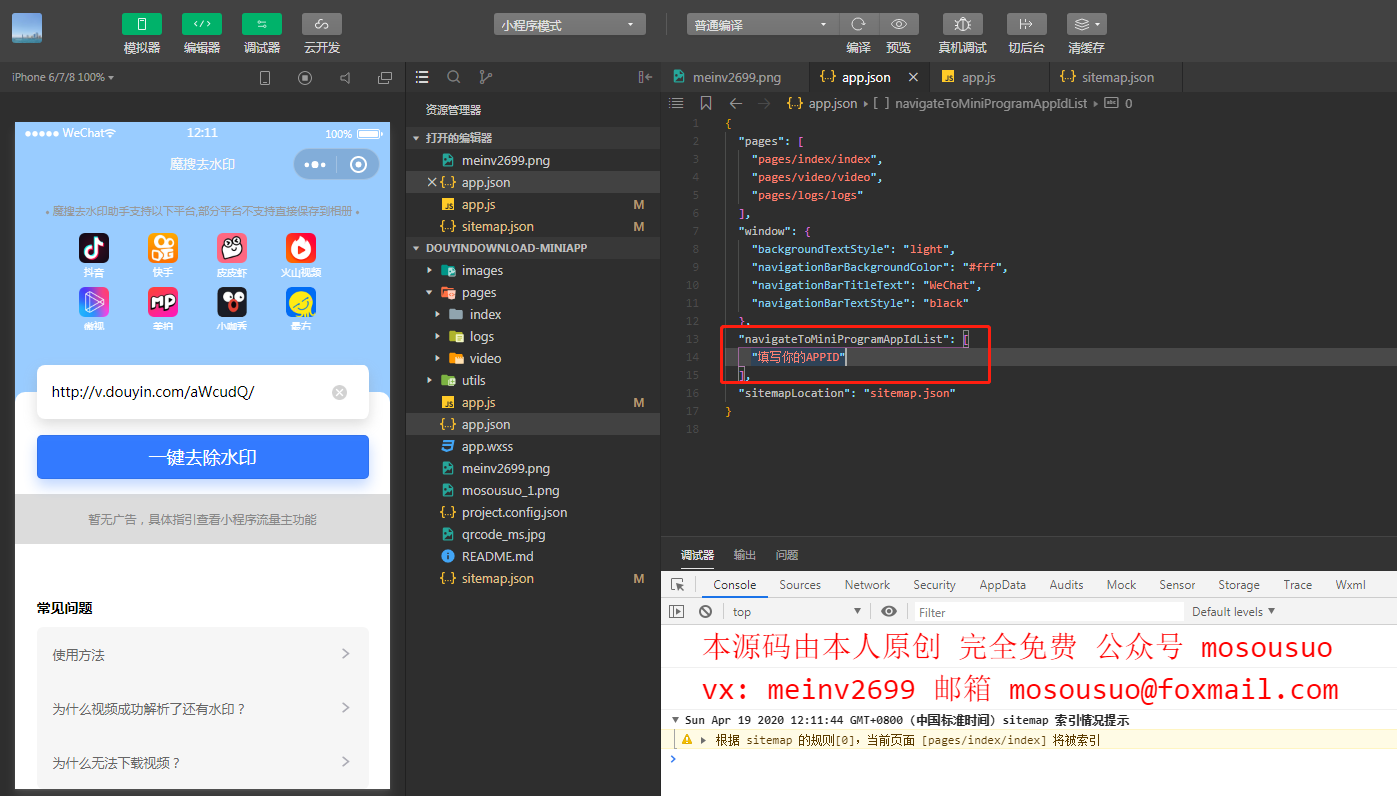The height and width of the screenshot is (796, 1397).
Task: Toggle the 模拟器 simulator panel
Action: coord(142,24)
